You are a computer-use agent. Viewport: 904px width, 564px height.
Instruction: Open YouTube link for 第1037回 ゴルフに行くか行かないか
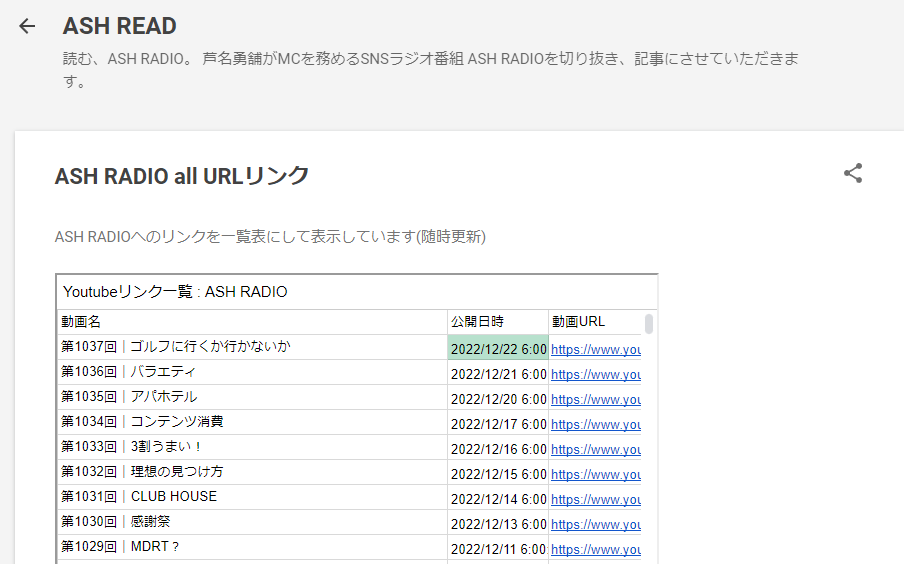[x=596, y=349]
